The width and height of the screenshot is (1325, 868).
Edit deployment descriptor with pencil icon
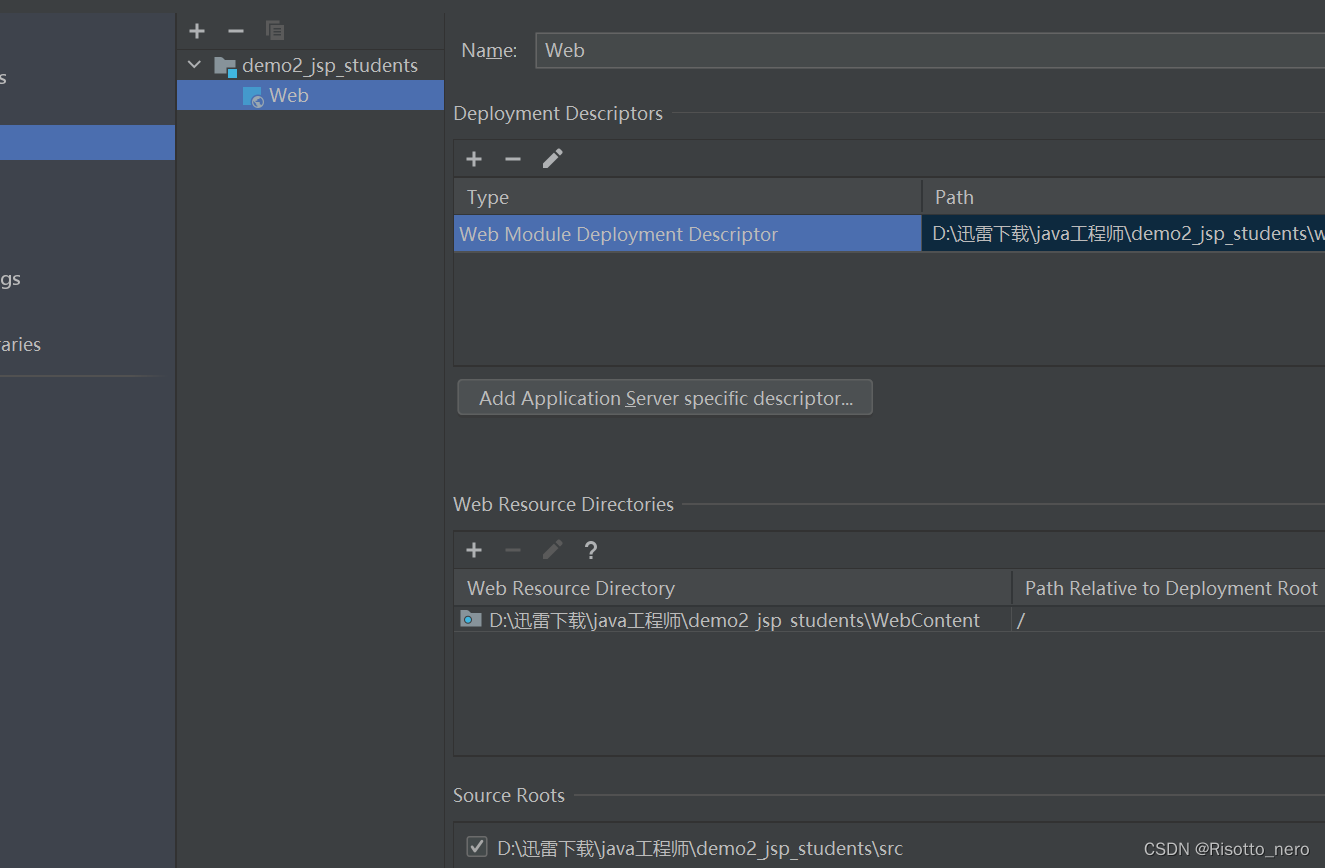coord(553,158)
